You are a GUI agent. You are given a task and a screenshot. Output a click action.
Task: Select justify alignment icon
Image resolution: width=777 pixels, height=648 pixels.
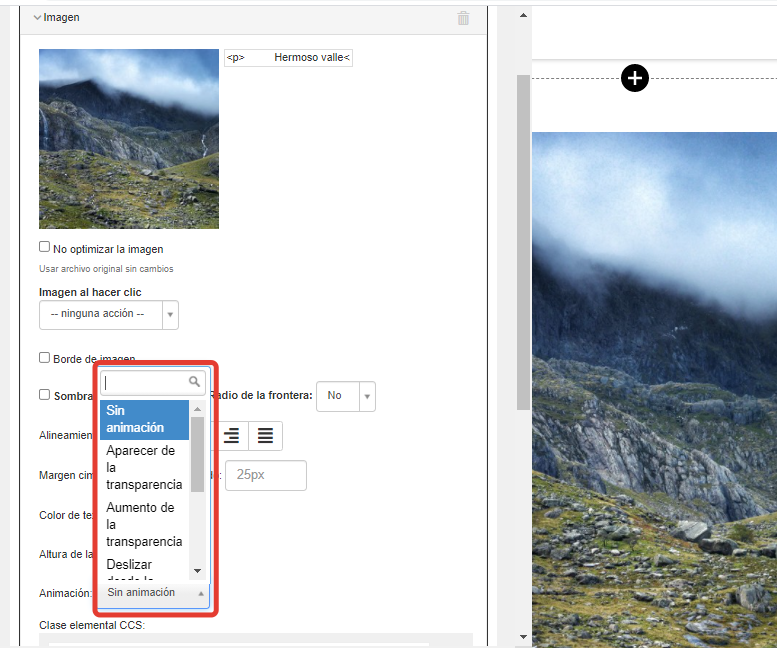(265, 436)
